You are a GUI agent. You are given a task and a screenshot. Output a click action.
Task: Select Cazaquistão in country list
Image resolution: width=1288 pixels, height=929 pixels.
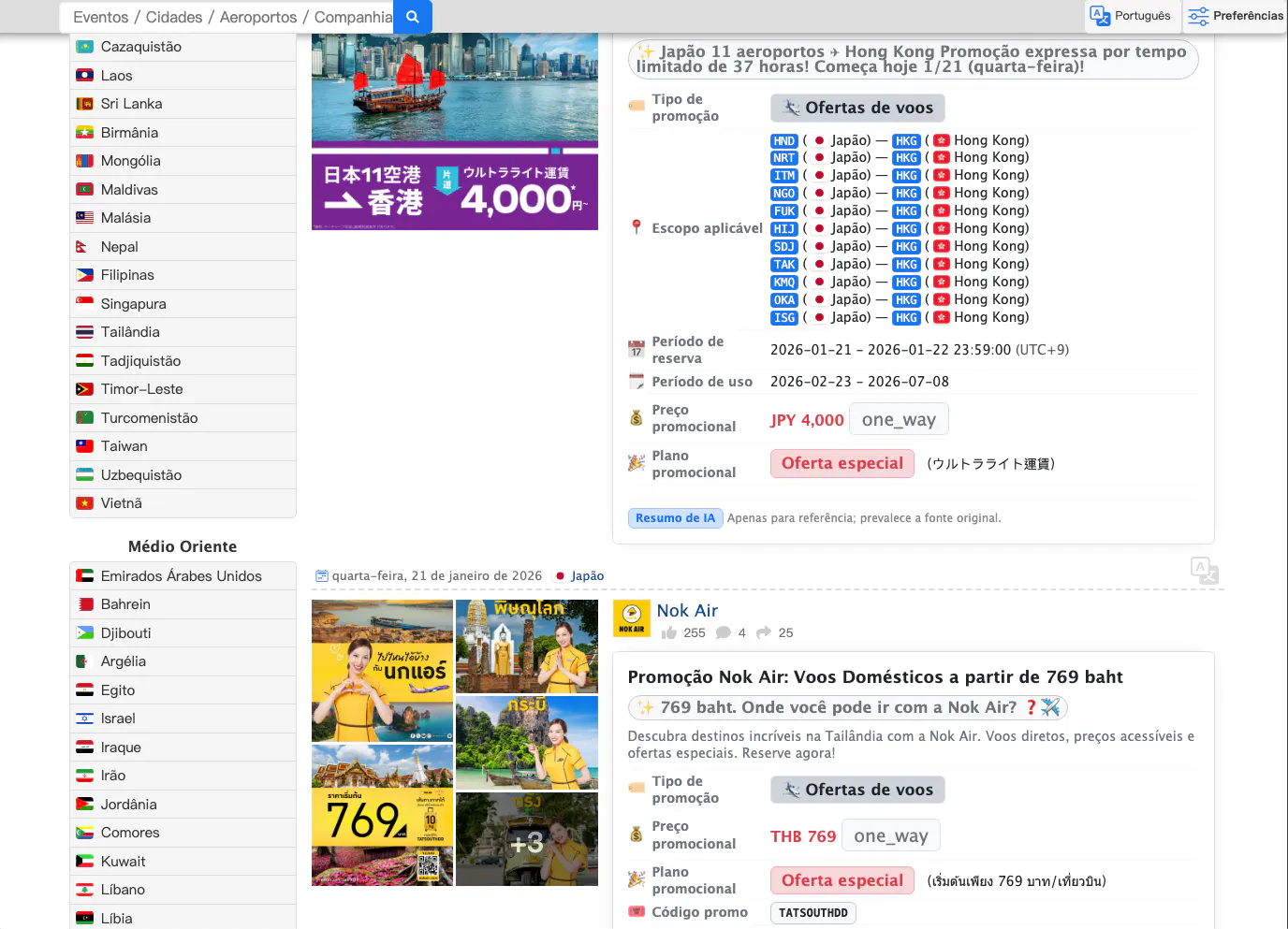point(183,47)
